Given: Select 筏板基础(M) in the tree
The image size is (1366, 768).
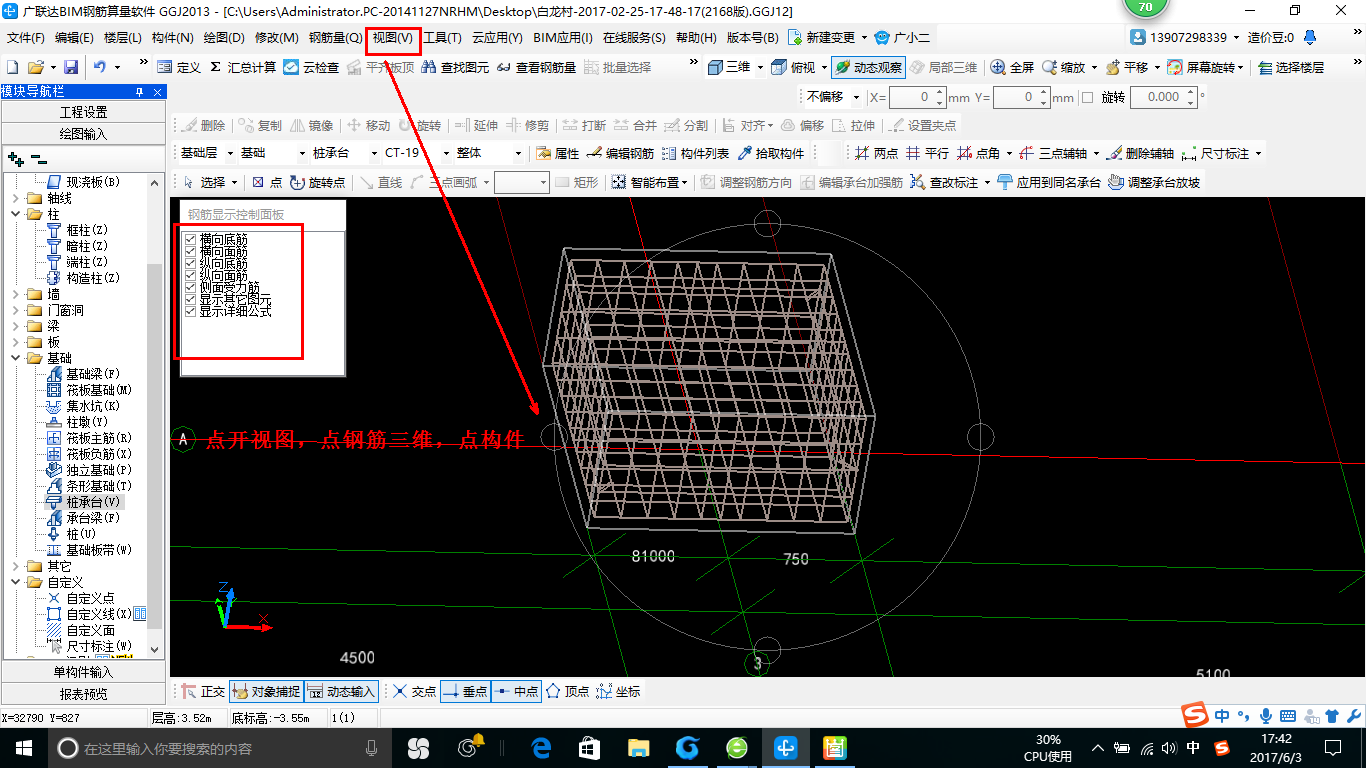Looking at the screenshot, I should coord(89,390).
